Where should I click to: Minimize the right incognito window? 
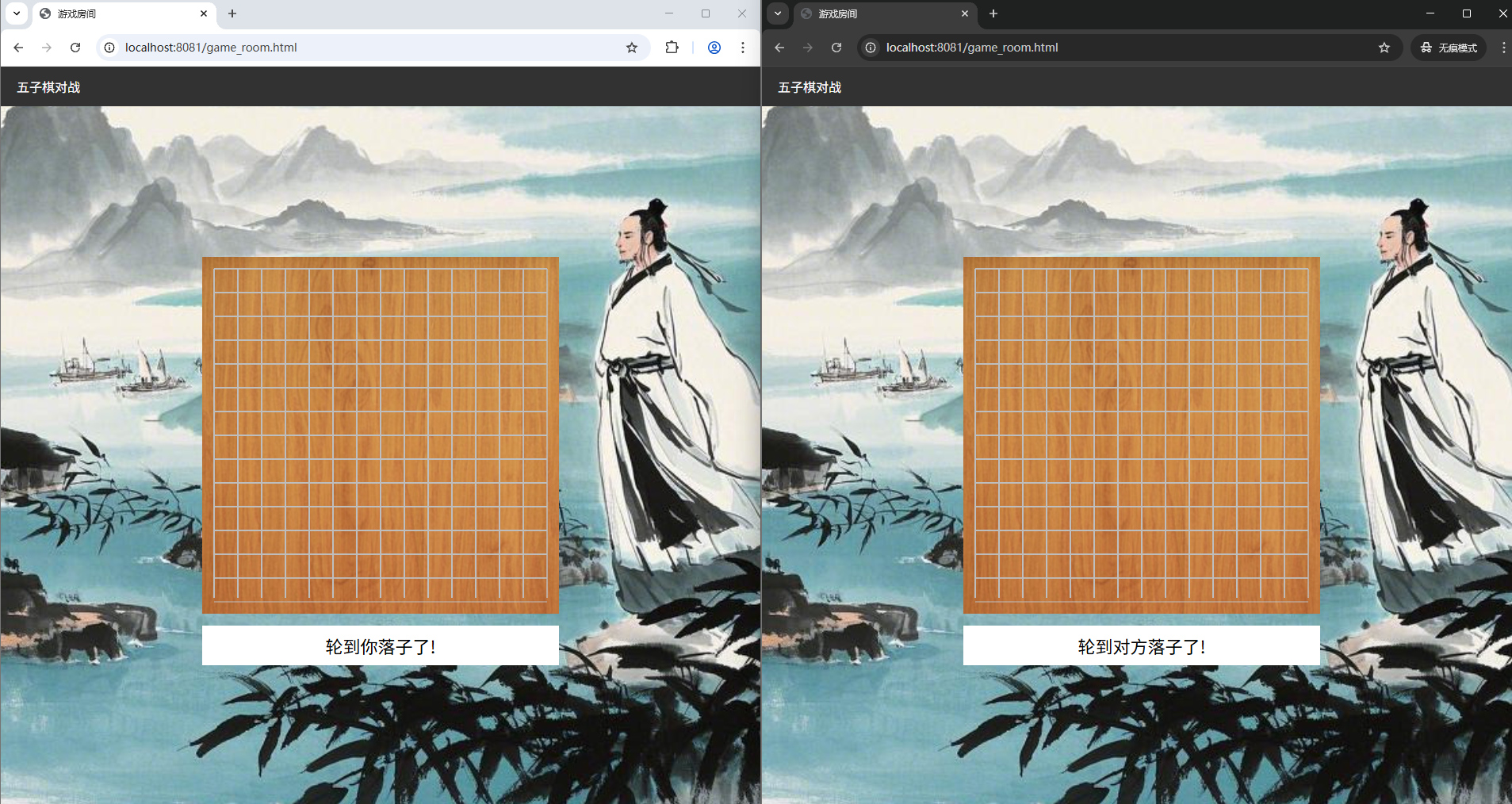[x=1430, y=13]
